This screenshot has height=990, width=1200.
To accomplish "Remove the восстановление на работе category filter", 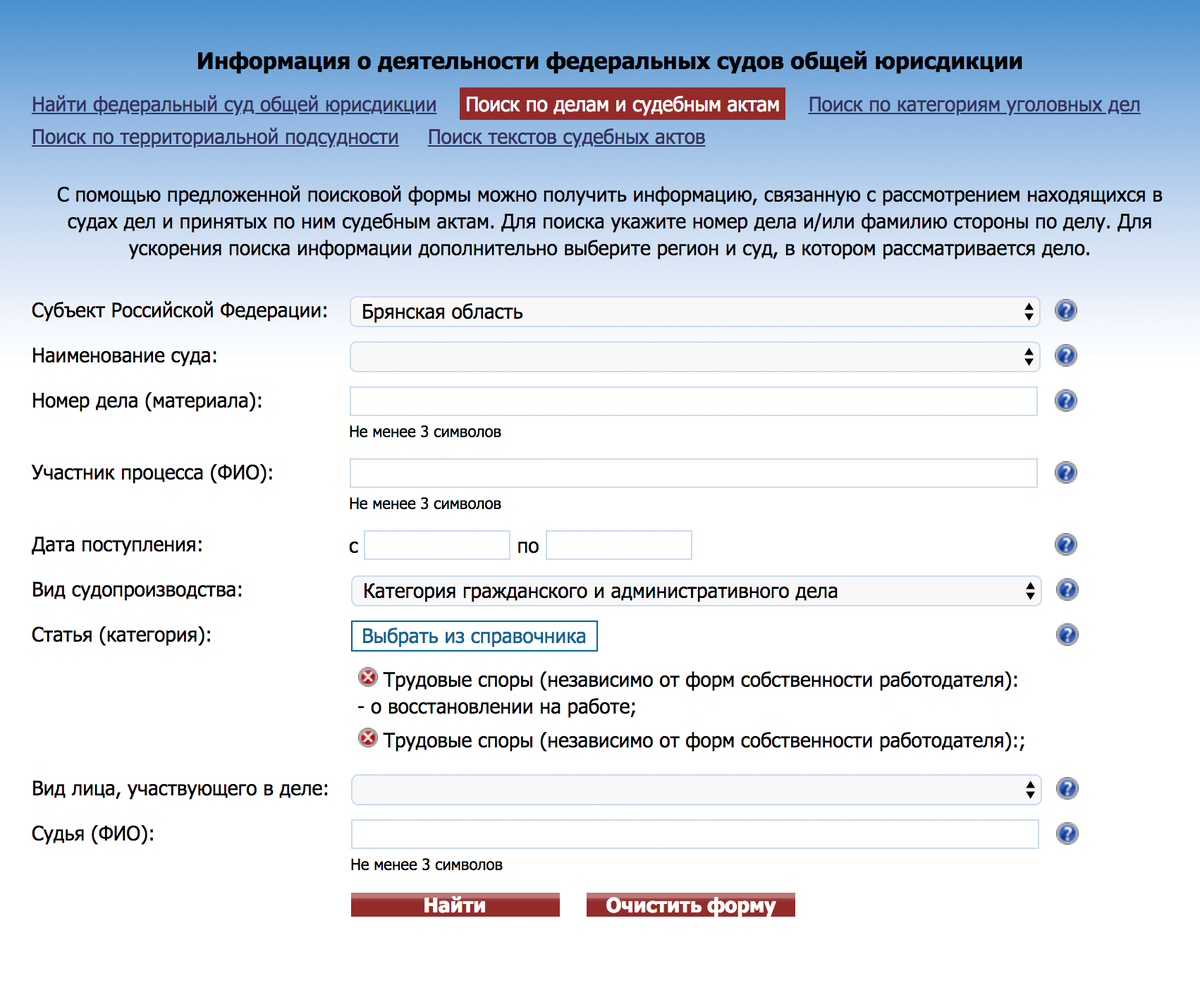I will [367, 677].
